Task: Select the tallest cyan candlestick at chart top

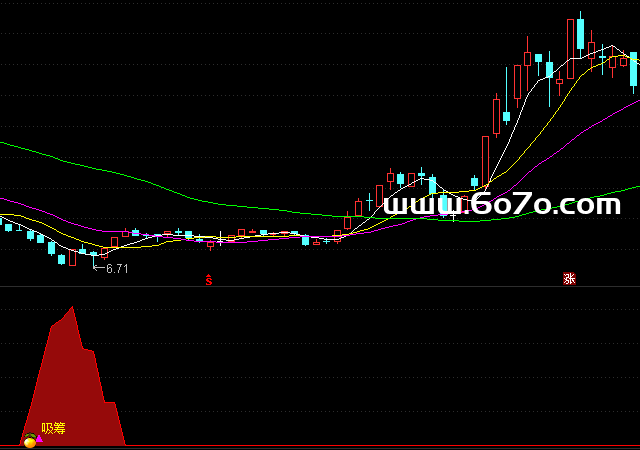Action: 579,35
